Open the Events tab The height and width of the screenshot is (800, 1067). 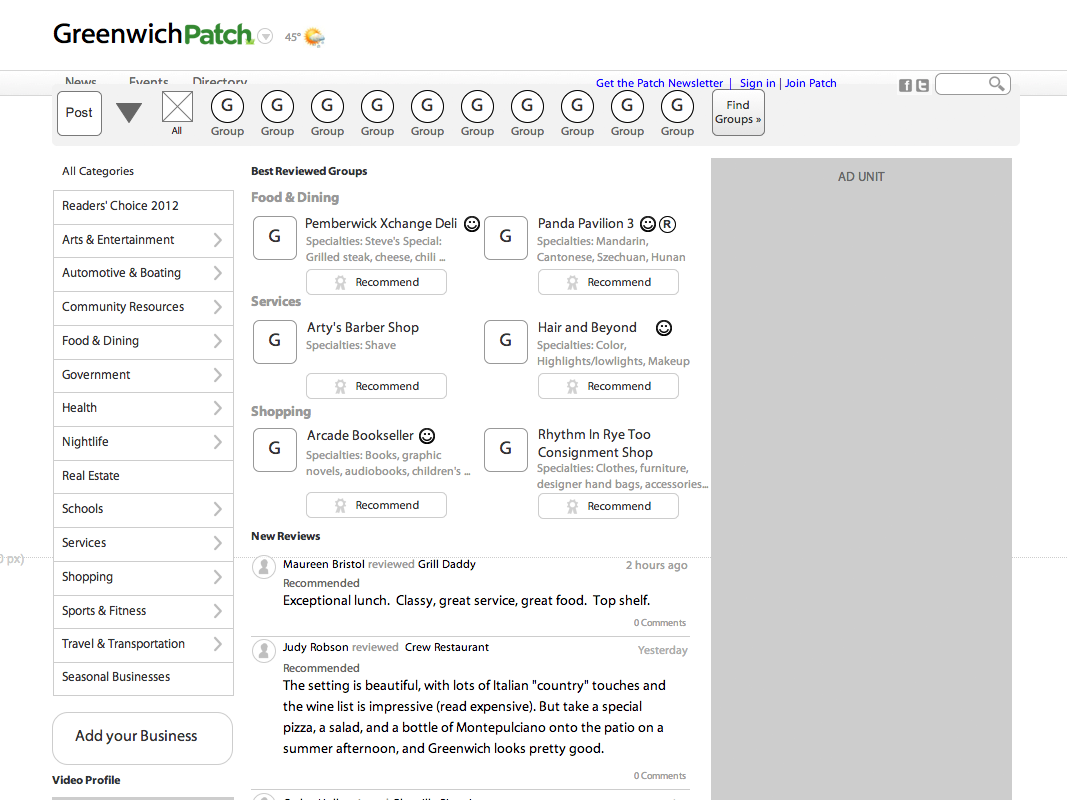click(148, 82)
